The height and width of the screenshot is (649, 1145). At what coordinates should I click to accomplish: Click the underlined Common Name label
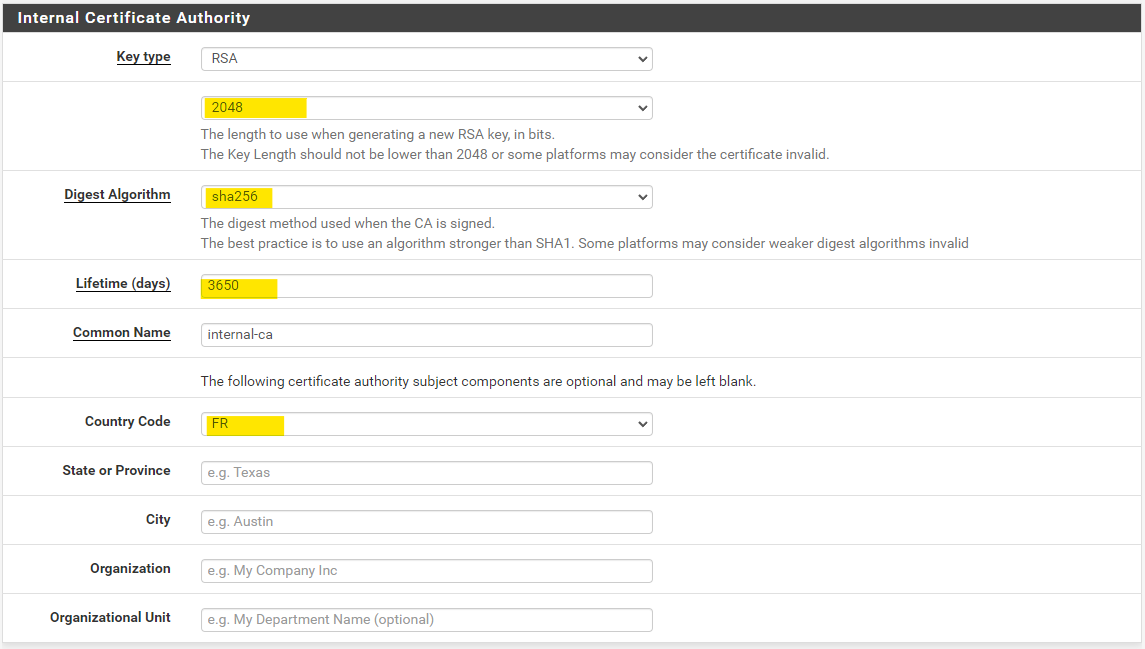point(121,333)
